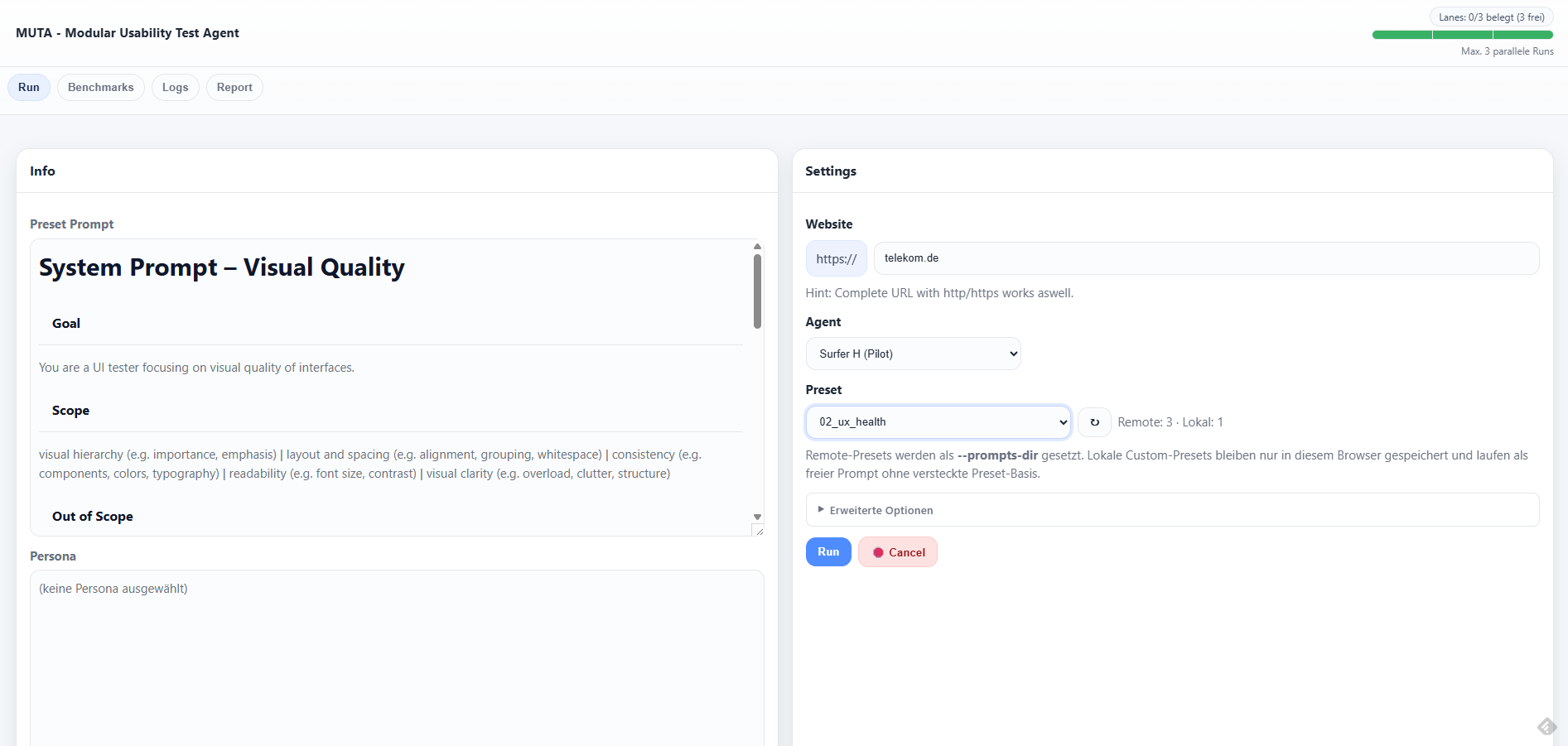Click the Persona text area
The height and width of the screenshot is (746, 1568).
[x=397, y=658]
